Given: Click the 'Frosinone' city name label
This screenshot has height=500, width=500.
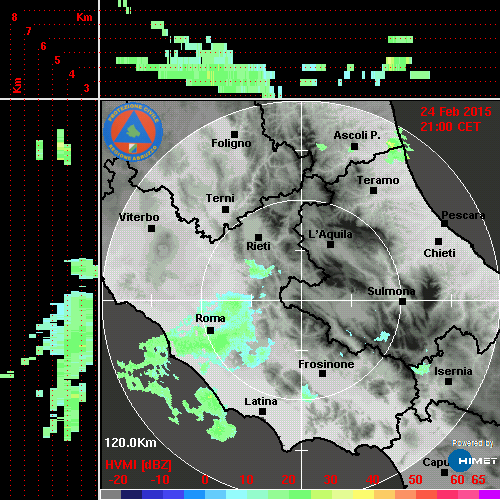Looking at the screenshot, I should (x=326, y=364).
